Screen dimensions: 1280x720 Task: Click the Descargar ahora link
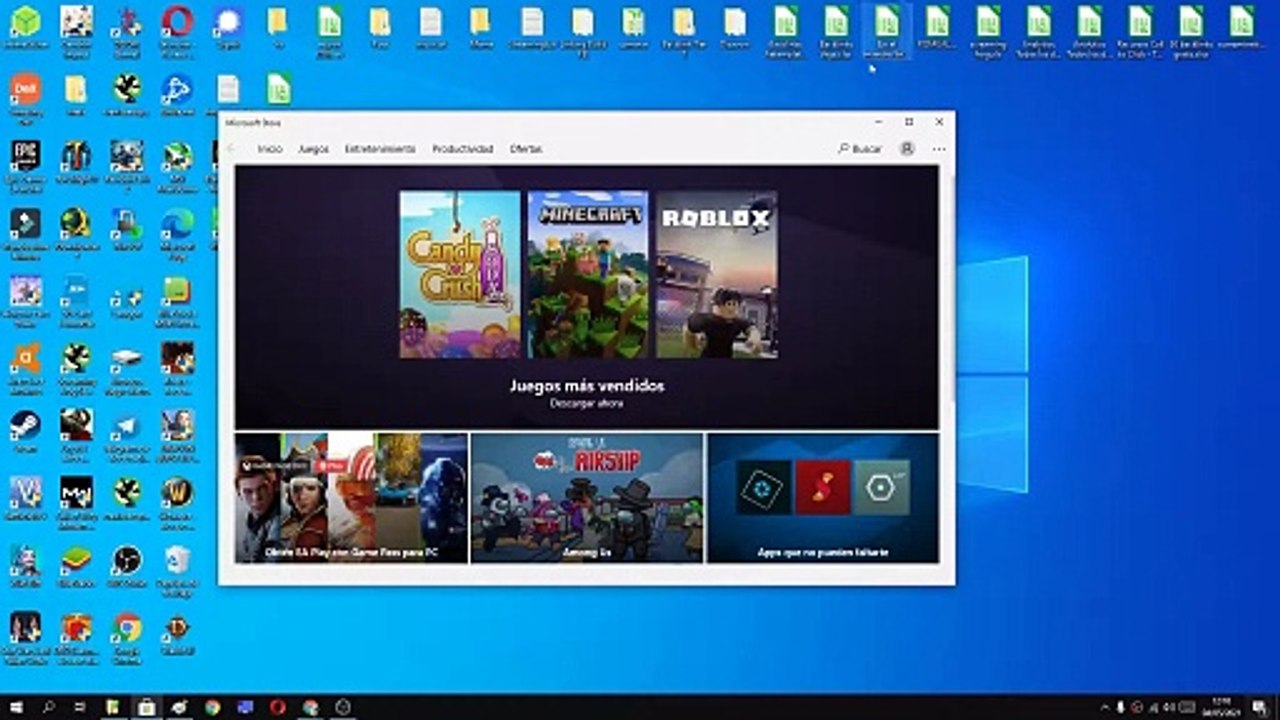pos(587,404)
